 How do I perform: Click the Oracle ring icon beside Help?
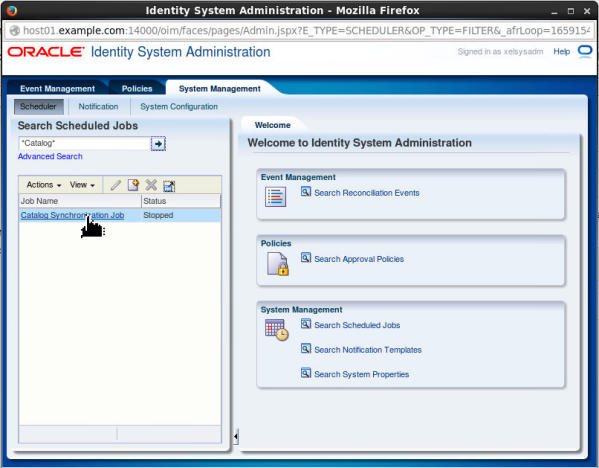[x=585, y=51]
